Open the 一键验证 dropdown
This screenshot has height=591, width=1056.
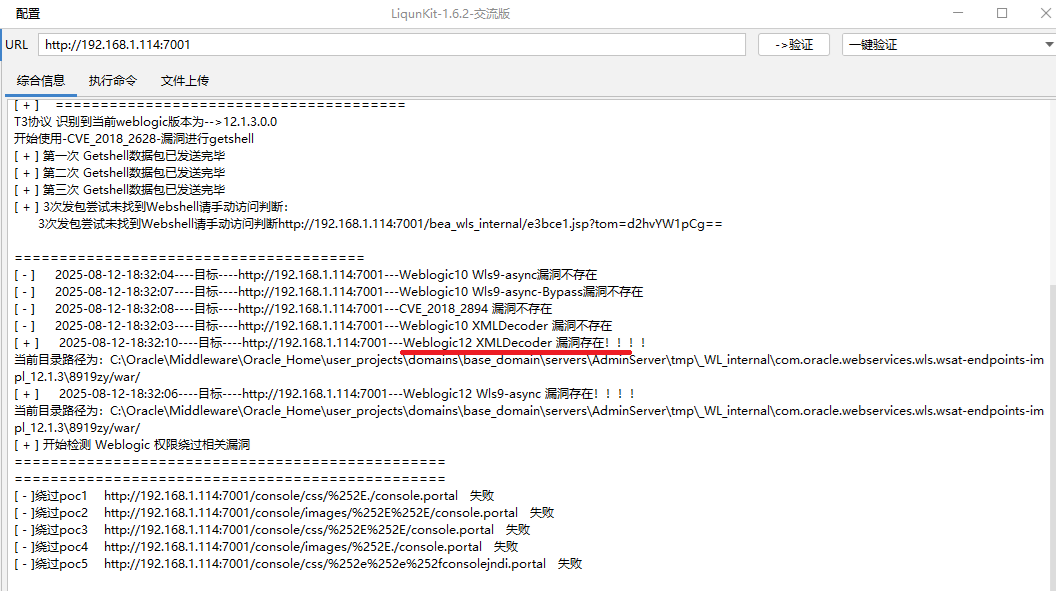click(x=948, y=44)
